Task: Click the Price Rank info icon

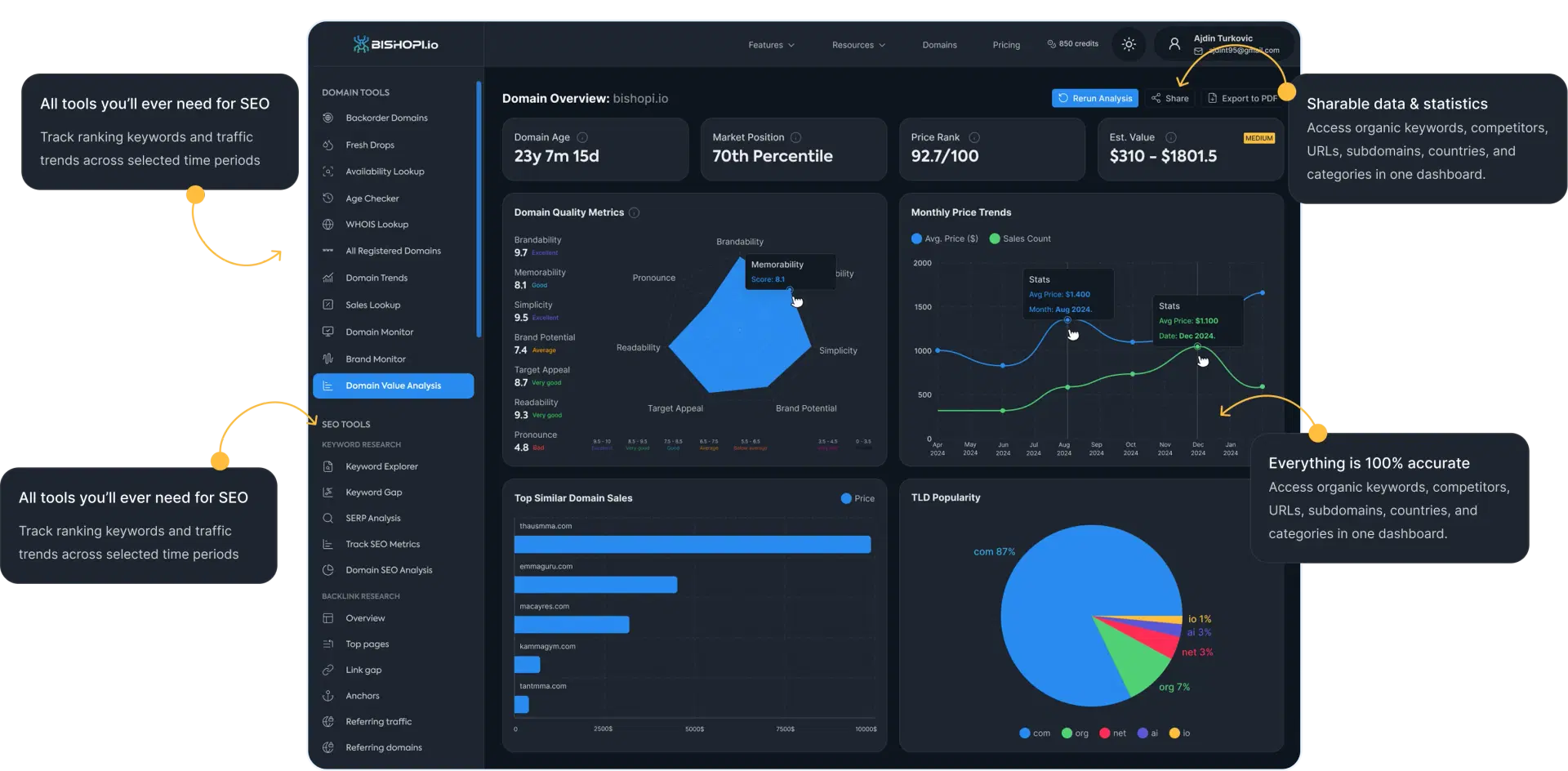Action: click(x=974, y=137)
